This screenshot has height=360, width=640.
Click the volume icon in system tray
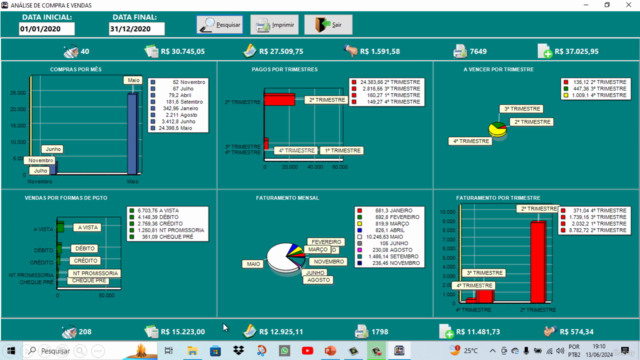click(560, 351)
